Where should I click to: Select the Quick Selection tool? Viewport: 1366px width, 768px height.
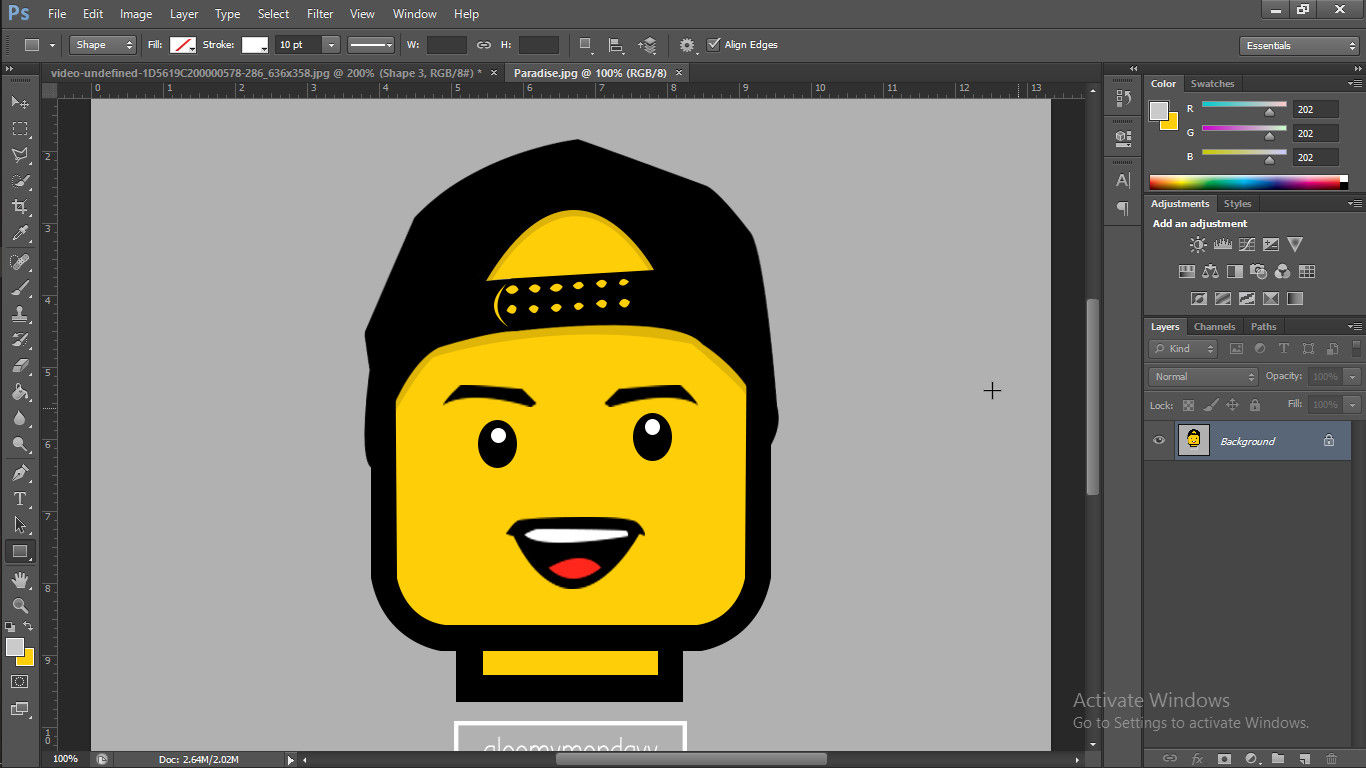click(x=20, y=181)
